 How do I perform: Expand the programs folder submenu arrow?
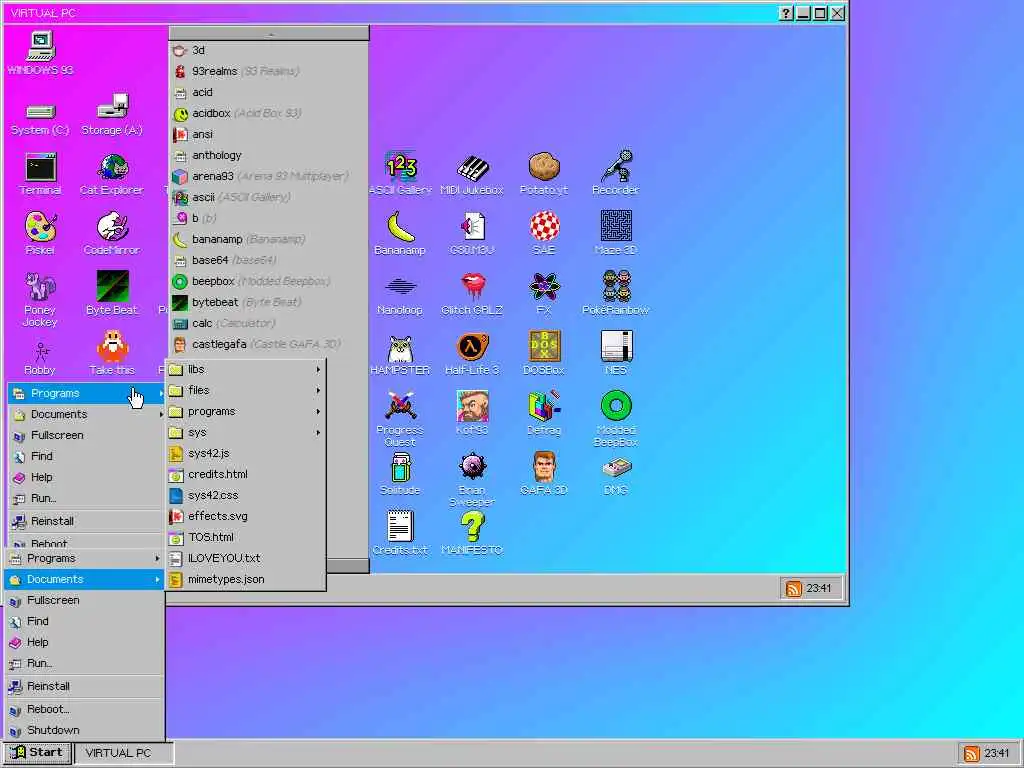coord(318,411)
